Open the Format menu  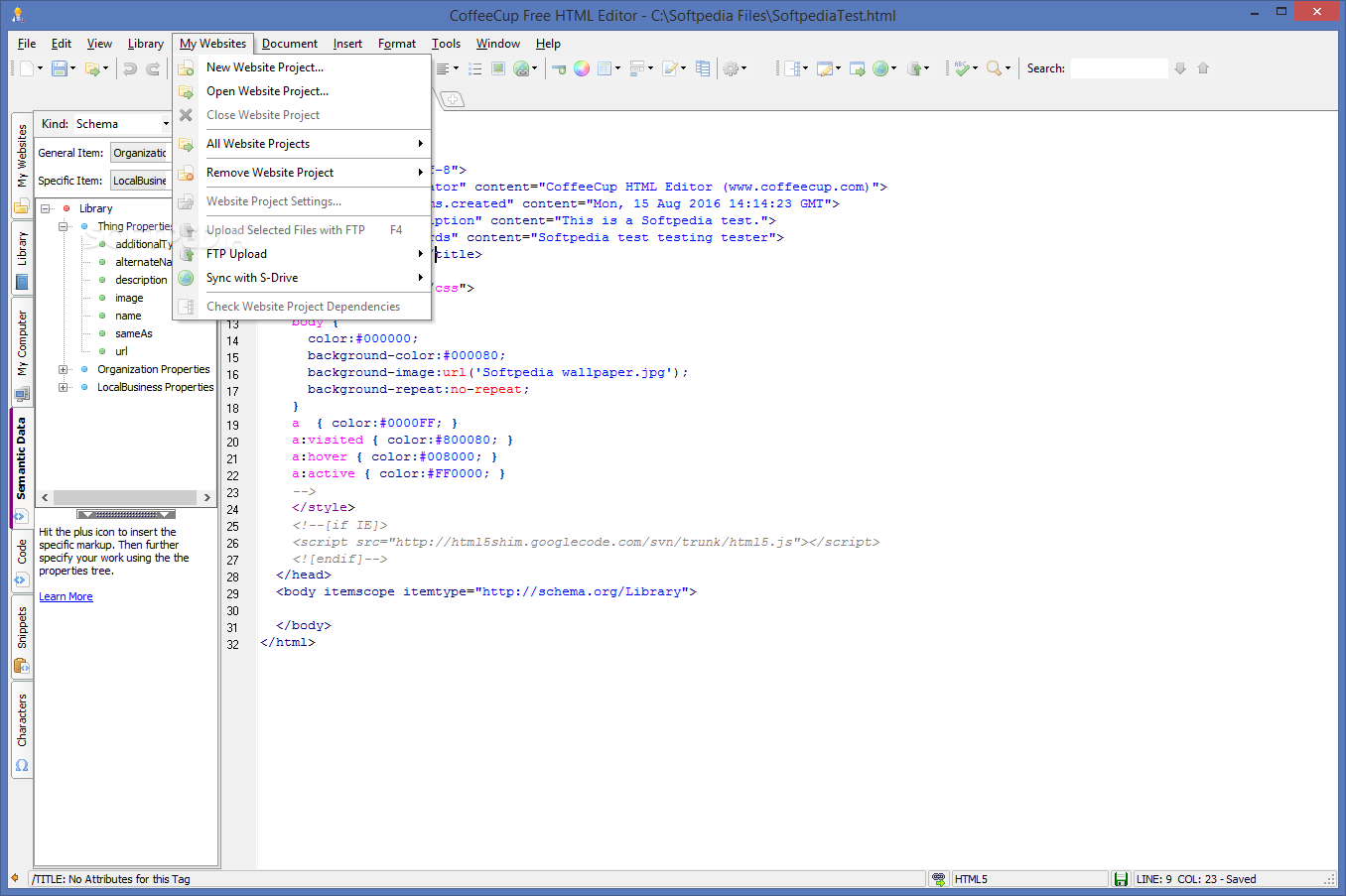[x=397, y=44]
